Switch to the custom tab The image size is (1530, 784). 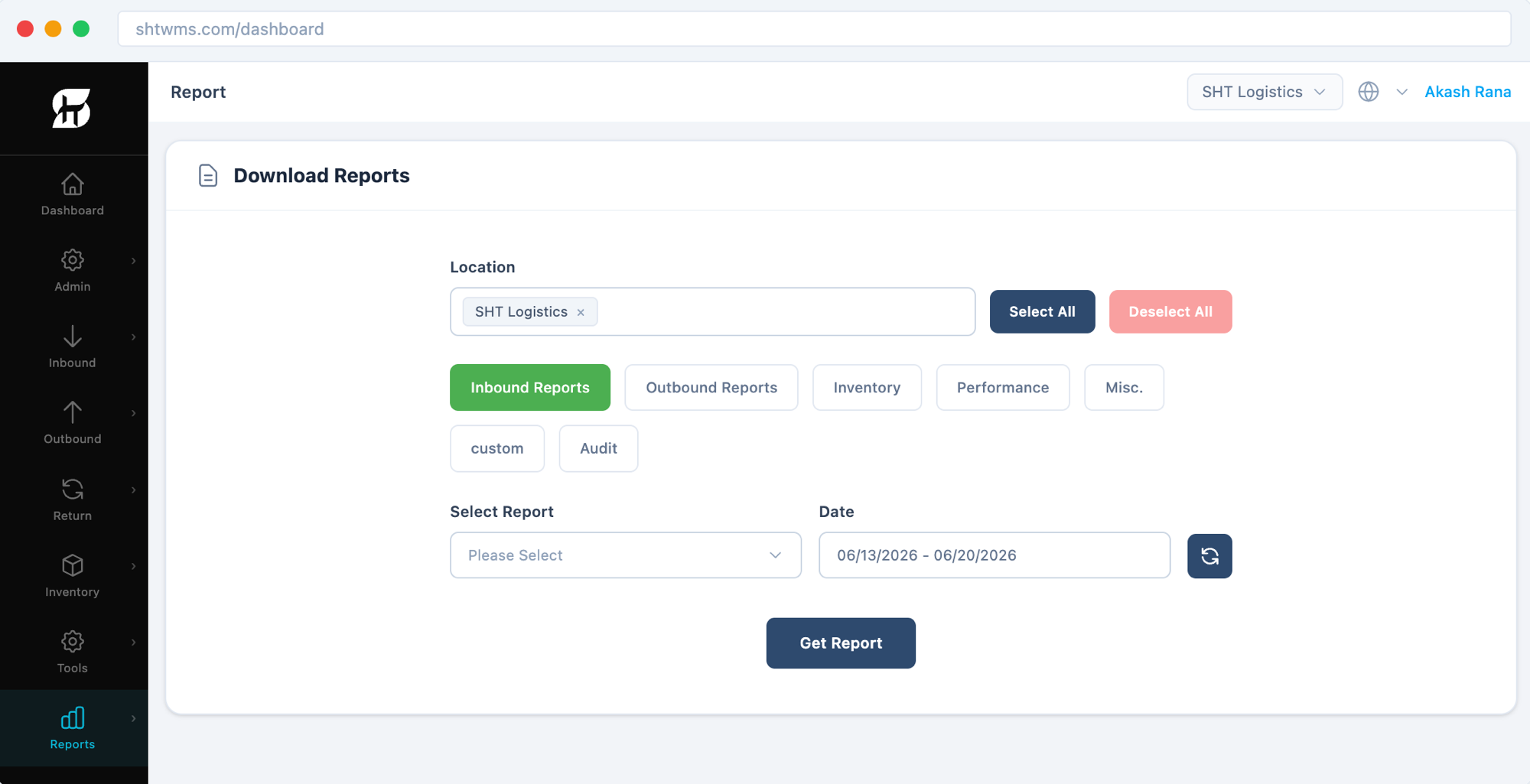(x=497, y=448)
